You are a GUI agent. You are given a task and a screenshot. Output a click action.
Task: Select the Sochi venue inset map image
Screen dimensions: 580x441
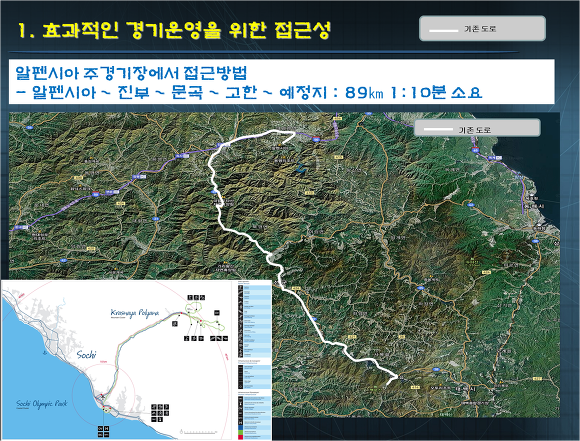[136, 360]
